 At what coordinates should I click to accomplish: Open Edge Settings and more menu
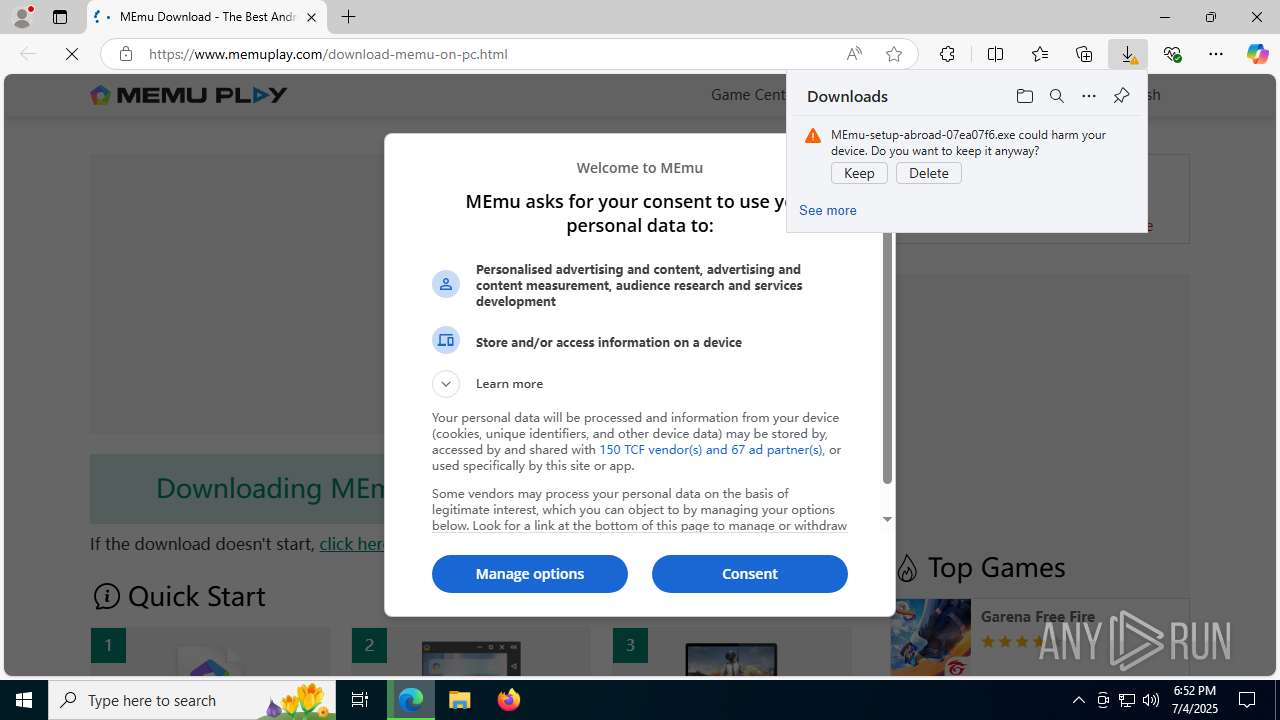point(1216,54)
